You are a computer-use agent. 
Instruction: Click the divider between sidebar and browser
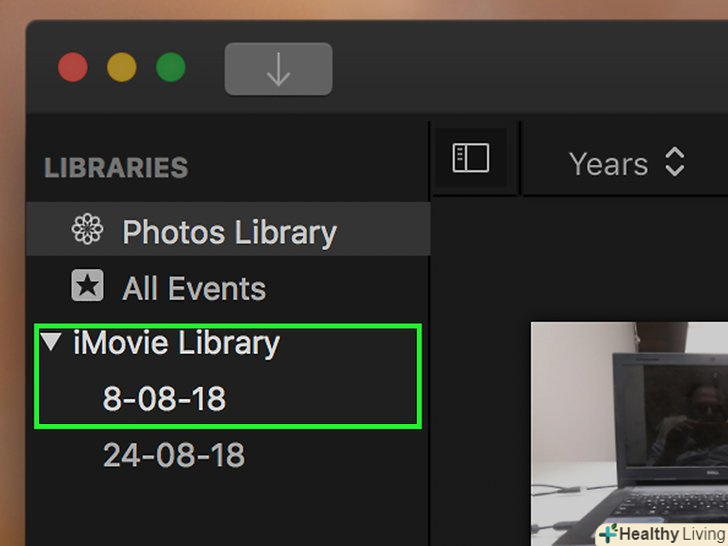(430, 330)
